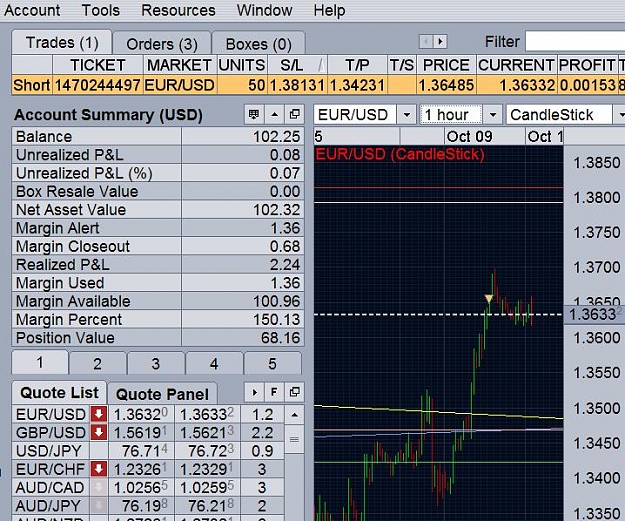Open the Tools menu
The height and width of the screenshot is (521, 625).
[100, 10]
